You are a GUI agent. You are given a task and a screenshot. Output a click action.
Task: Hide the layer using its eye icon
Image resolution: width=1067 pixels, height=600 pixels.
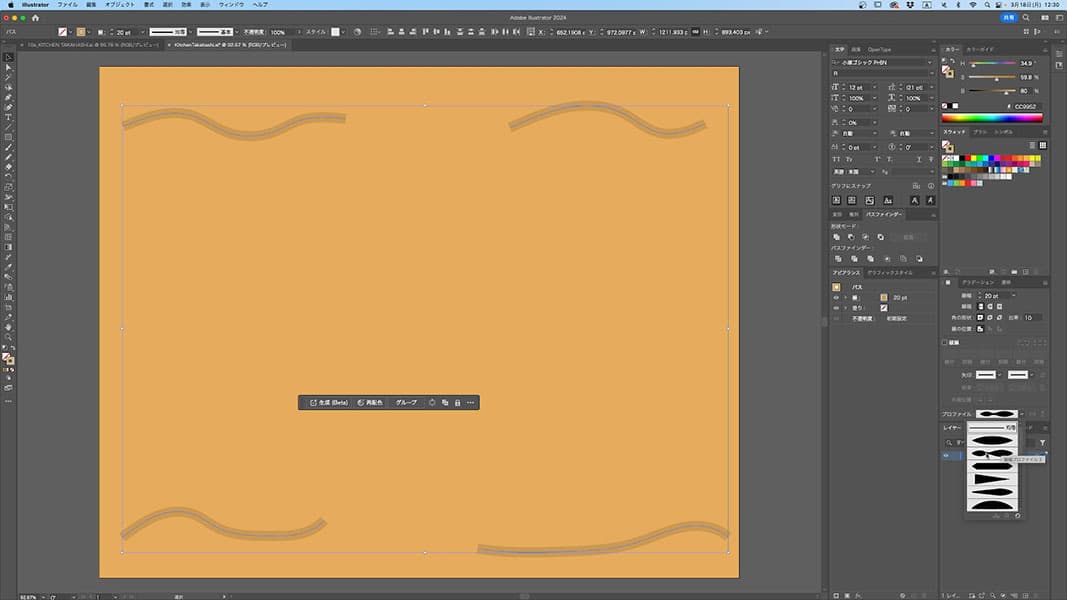947,456
